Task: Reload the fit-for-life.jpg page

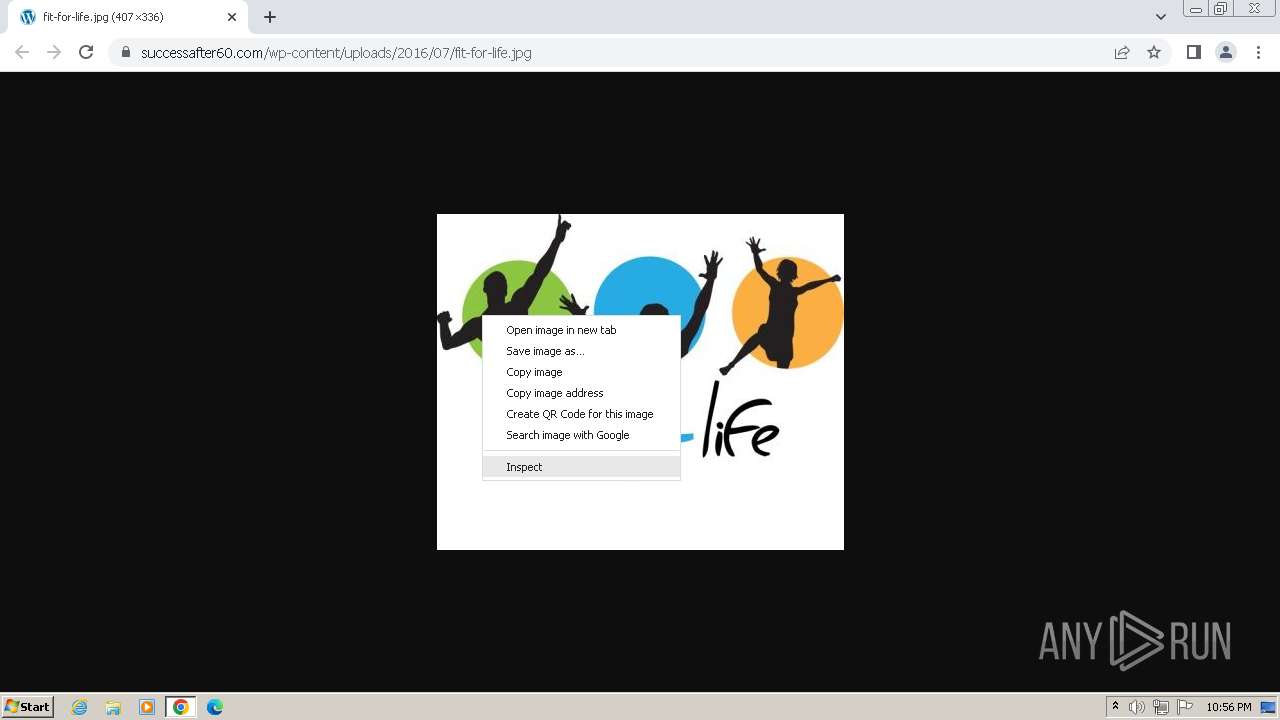Action: tap(86, 52)
